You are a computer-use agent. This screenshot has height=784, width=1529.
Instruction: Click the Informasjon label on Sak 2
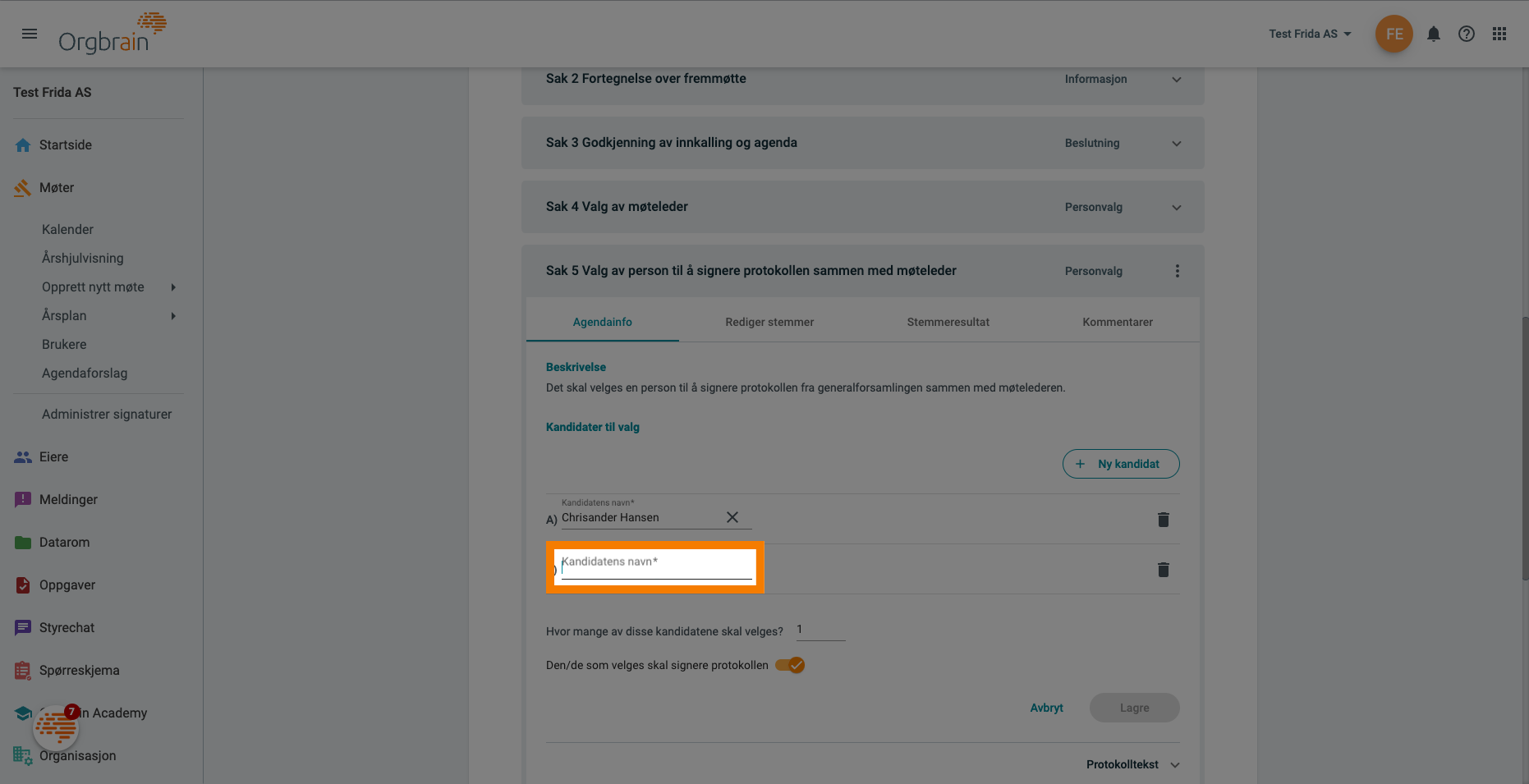[1095, 79]
